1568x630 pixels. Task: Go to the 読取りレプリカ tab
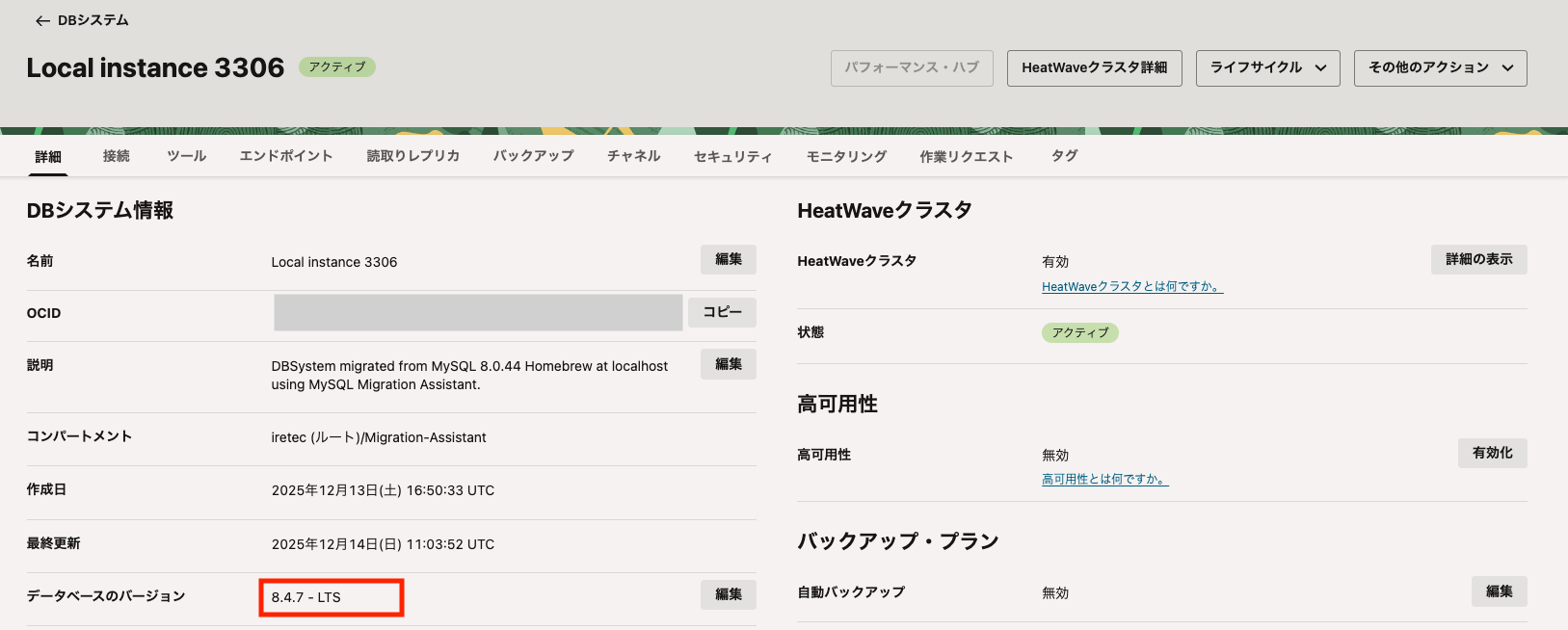click(x=412, y=156)
